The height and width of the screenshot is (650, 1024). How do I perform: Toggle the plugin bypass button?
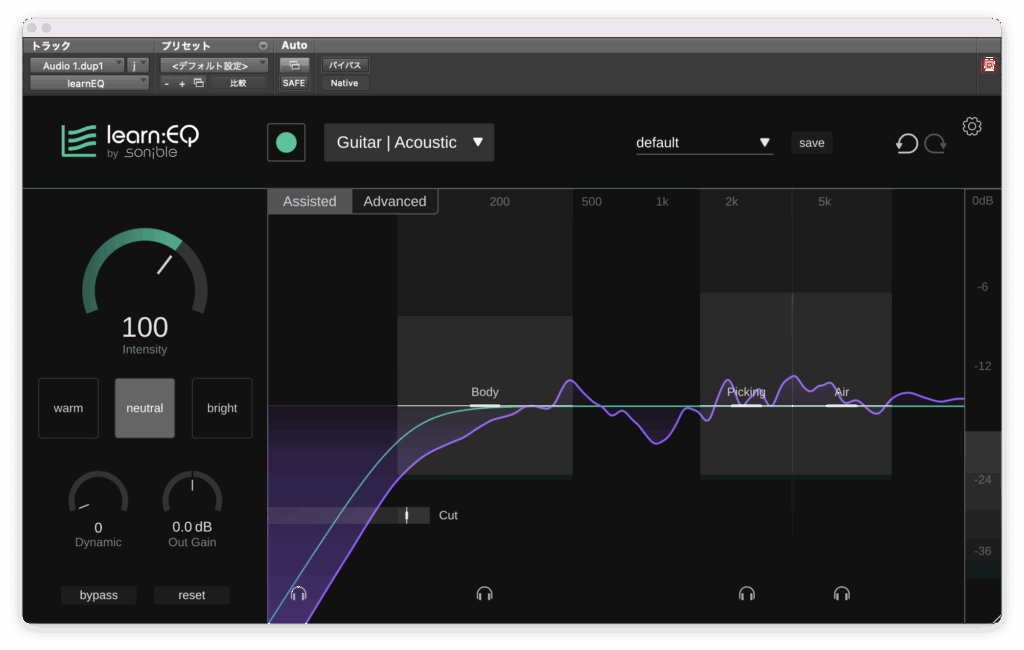coord(99,595)
